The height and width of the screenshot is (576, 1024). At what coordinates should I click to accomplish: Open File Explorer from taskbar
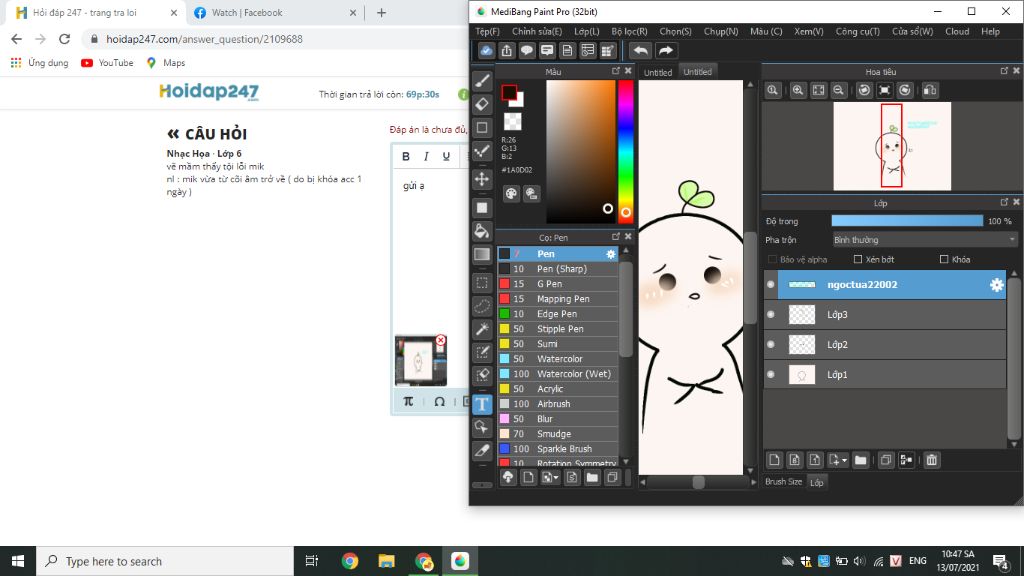click(x=387, y=562)
